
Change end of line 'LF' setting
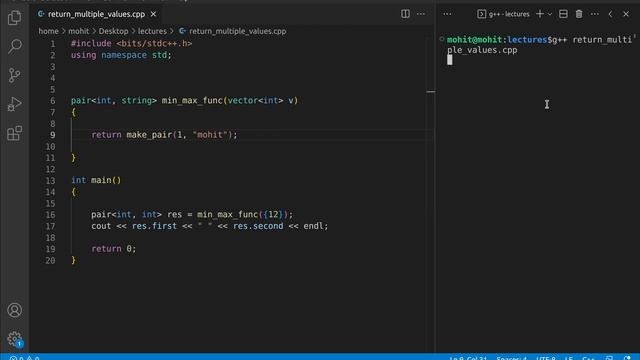(x=569, y=358)
